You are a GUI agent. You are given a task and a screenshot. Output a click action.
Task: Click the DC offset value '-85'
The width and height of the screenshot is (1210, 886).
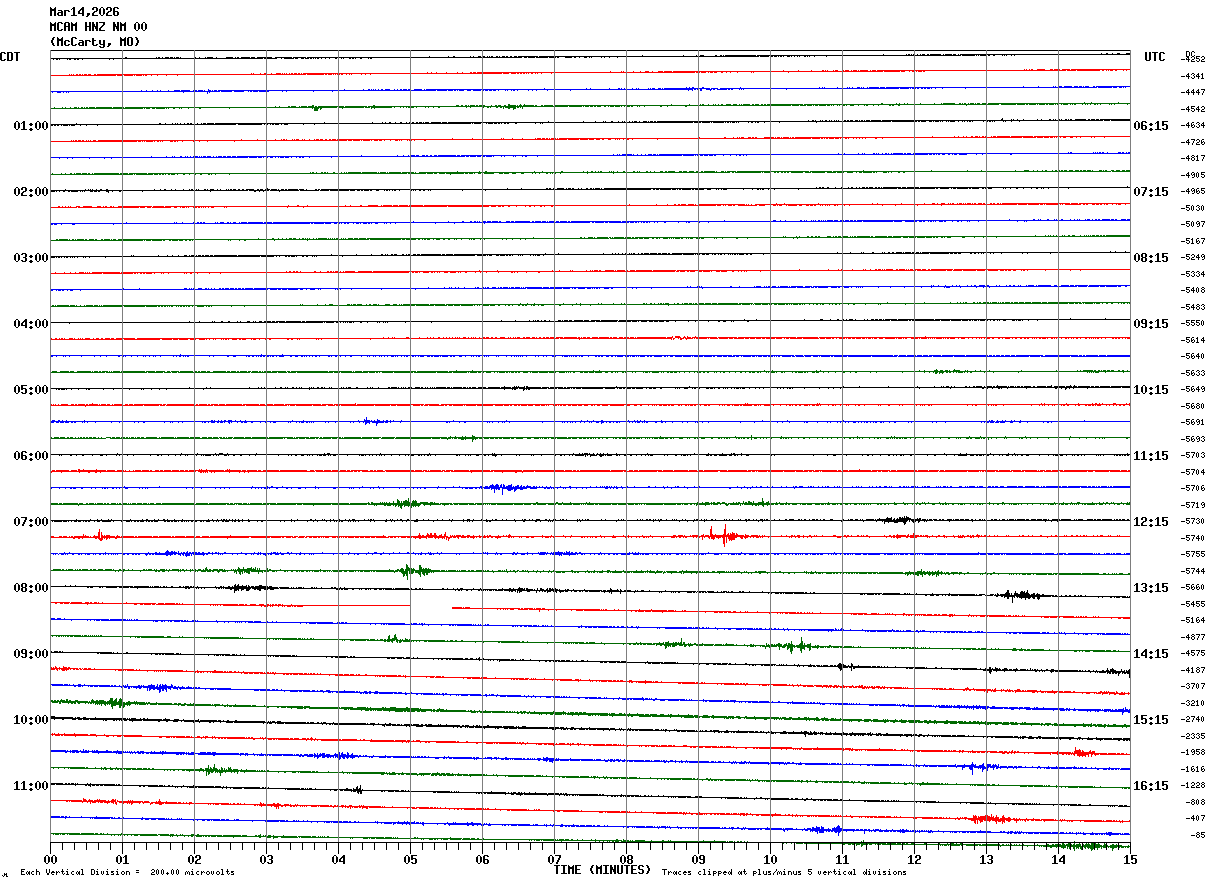tap(1196, 835)
